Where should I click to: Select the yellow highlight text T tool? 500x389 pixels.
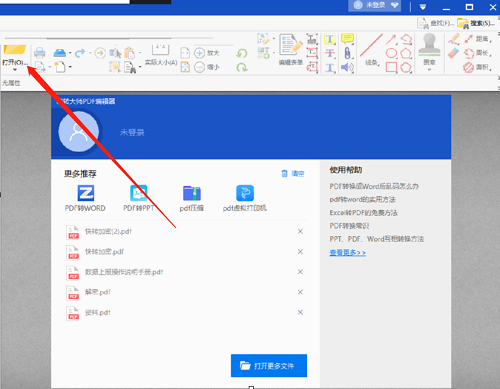[x=330, y=39]
